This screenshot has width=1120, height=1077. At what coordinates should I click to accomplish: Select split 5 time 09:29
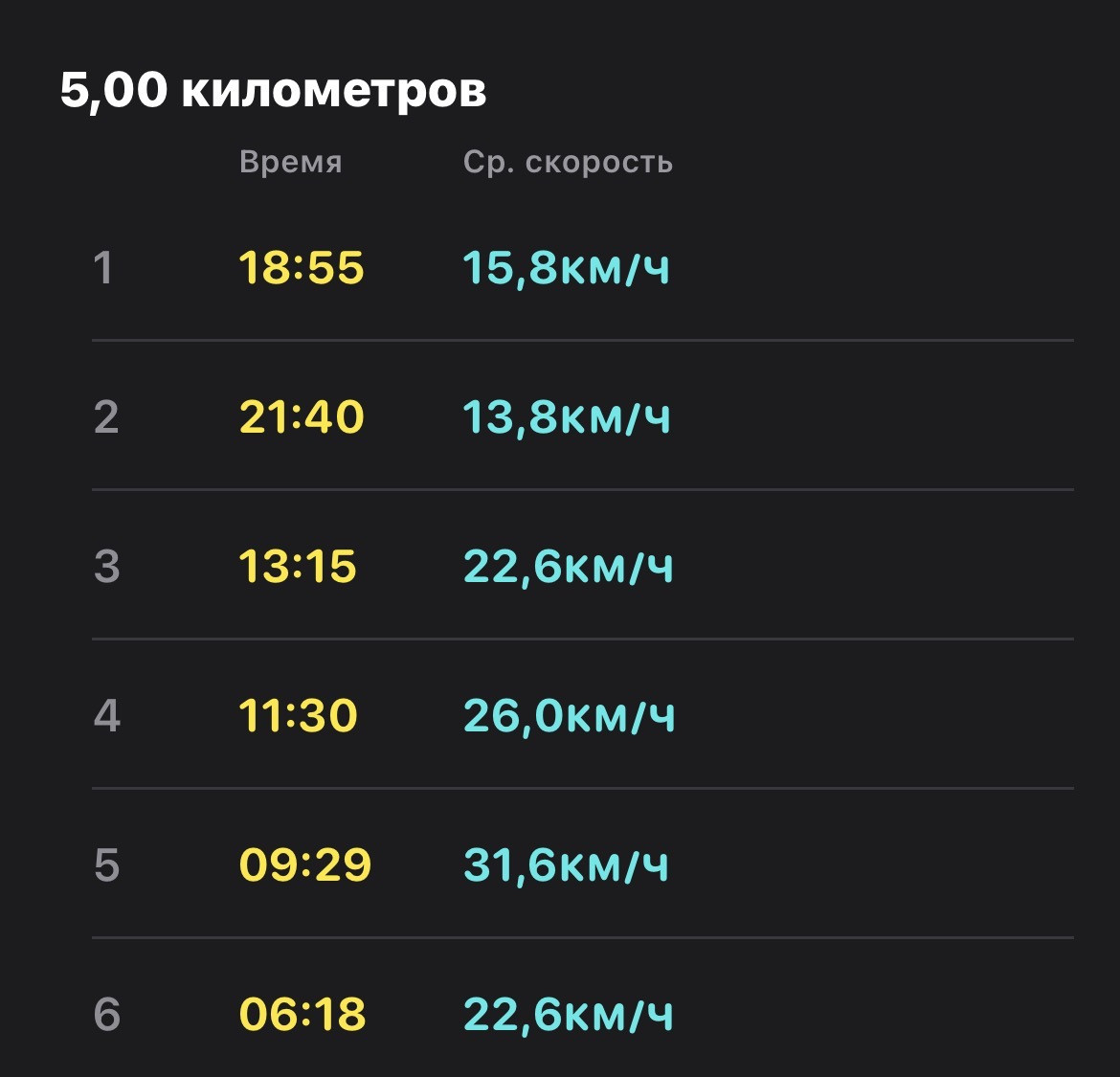tap(305, 864)
